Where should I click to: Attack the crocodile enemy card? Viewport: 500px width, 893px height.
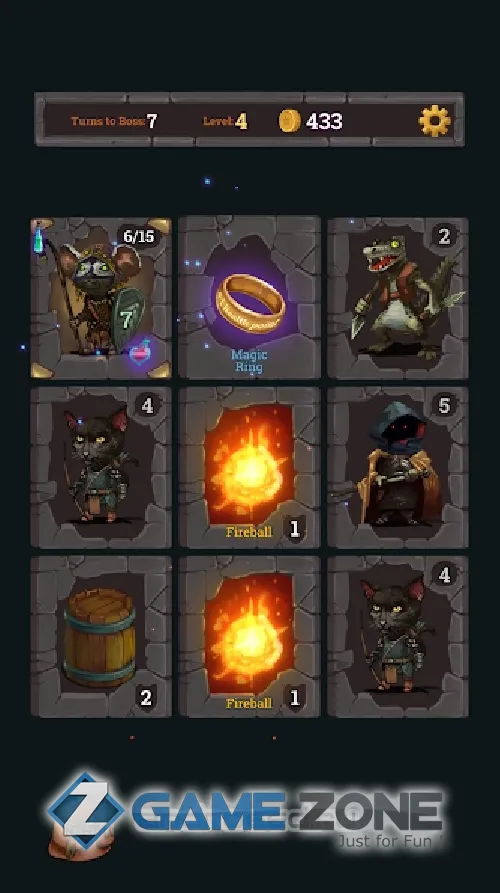click(398, 297)
